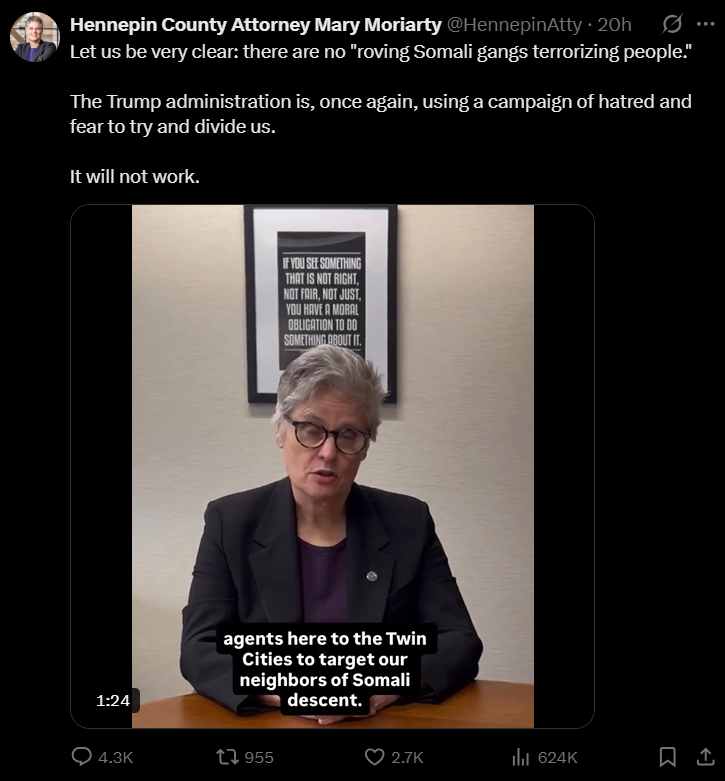Screen dimensions: 725x781
Task: Click the 955 reposts count
Action: coord(259,758)
